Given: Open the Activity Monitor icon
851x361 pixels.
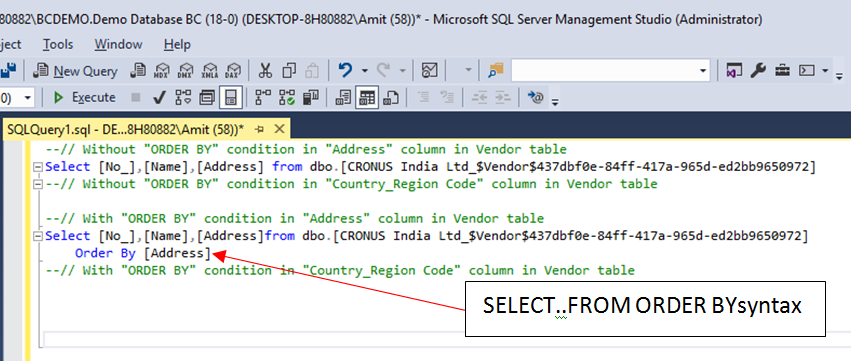Looking at the screenshot, I should coord(429,71).
